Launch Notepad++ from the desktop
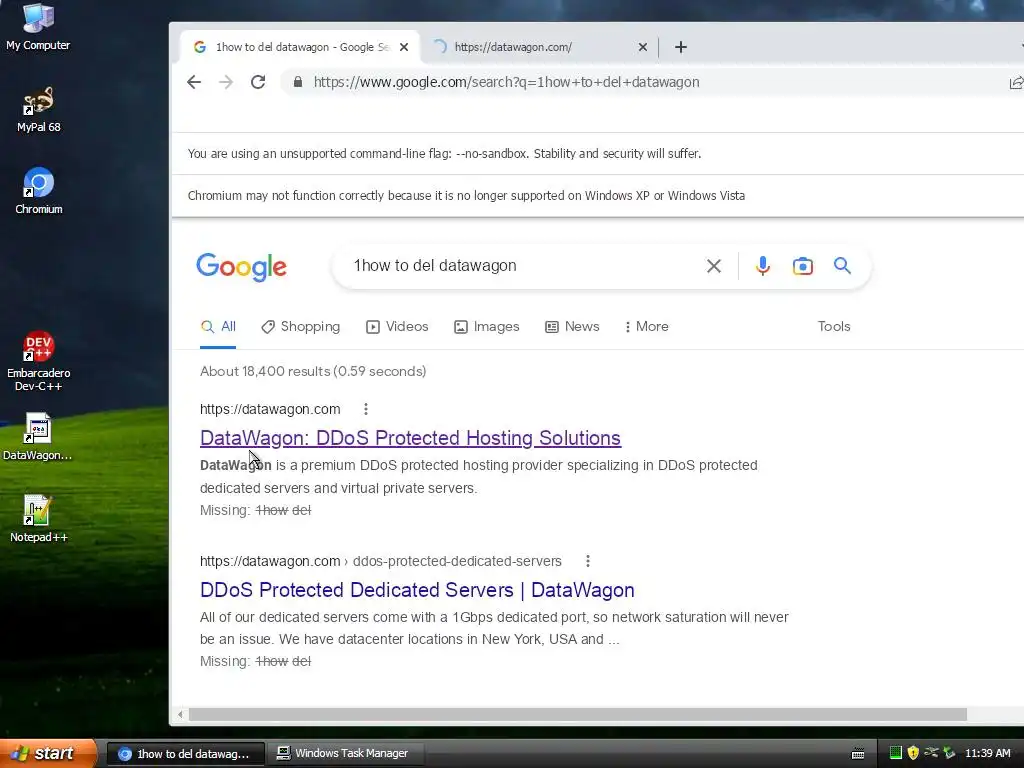Screen dimensions: 1024x768 (39, 519)
